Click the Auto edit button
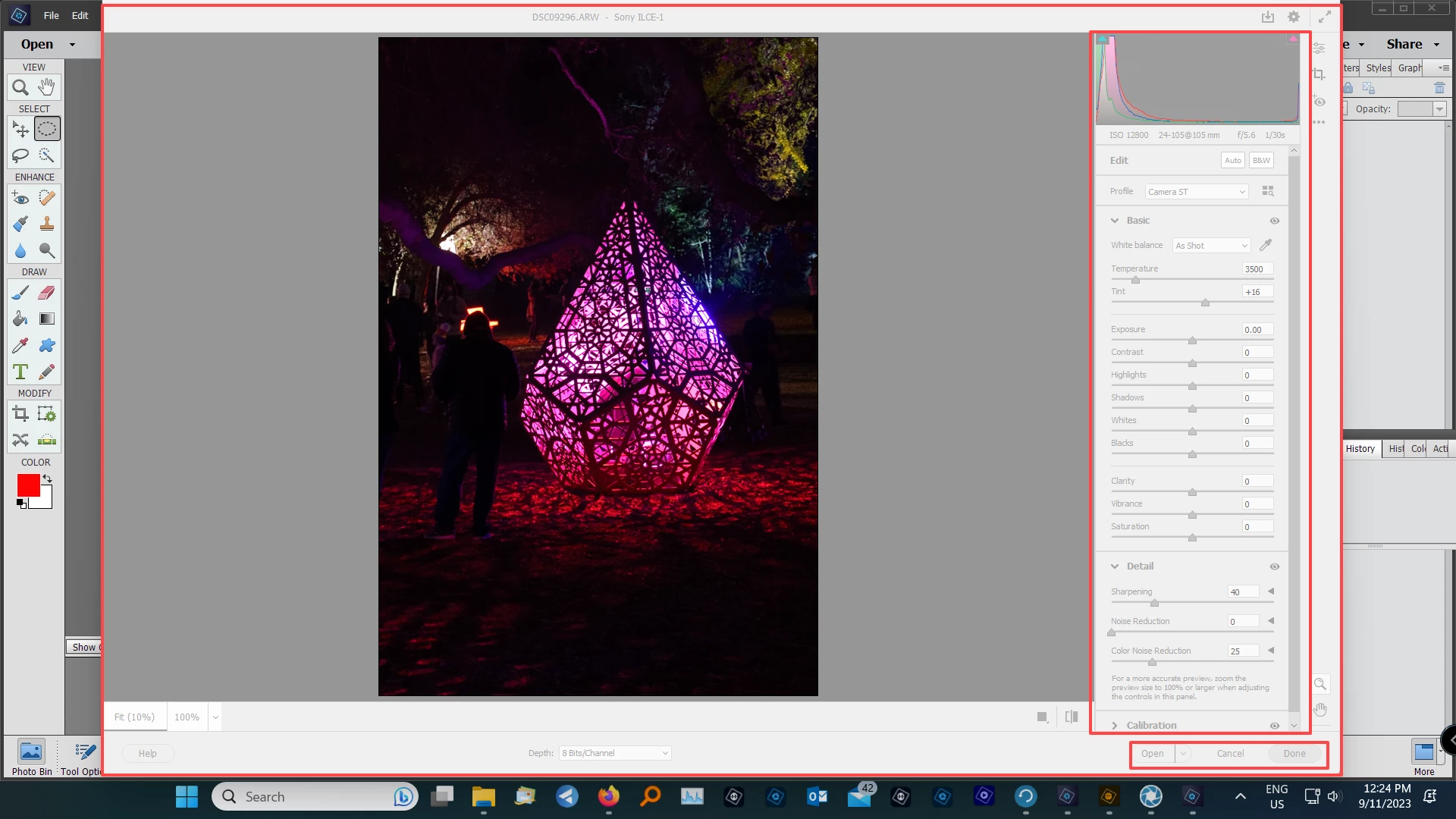This screenshot has height=819, width=1456. (x=1232, y=160)
